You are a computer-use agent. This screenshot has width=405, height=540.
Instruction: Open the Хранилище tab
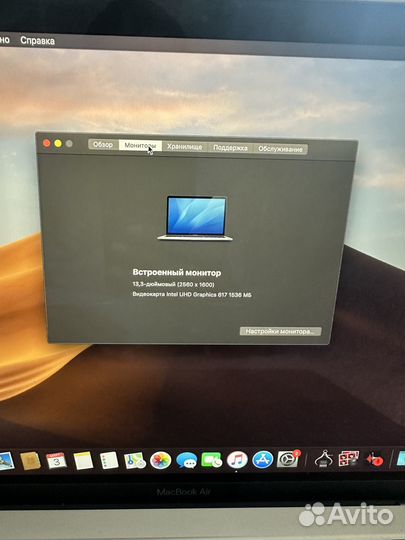pyautogui.click(x=185, y=147)
